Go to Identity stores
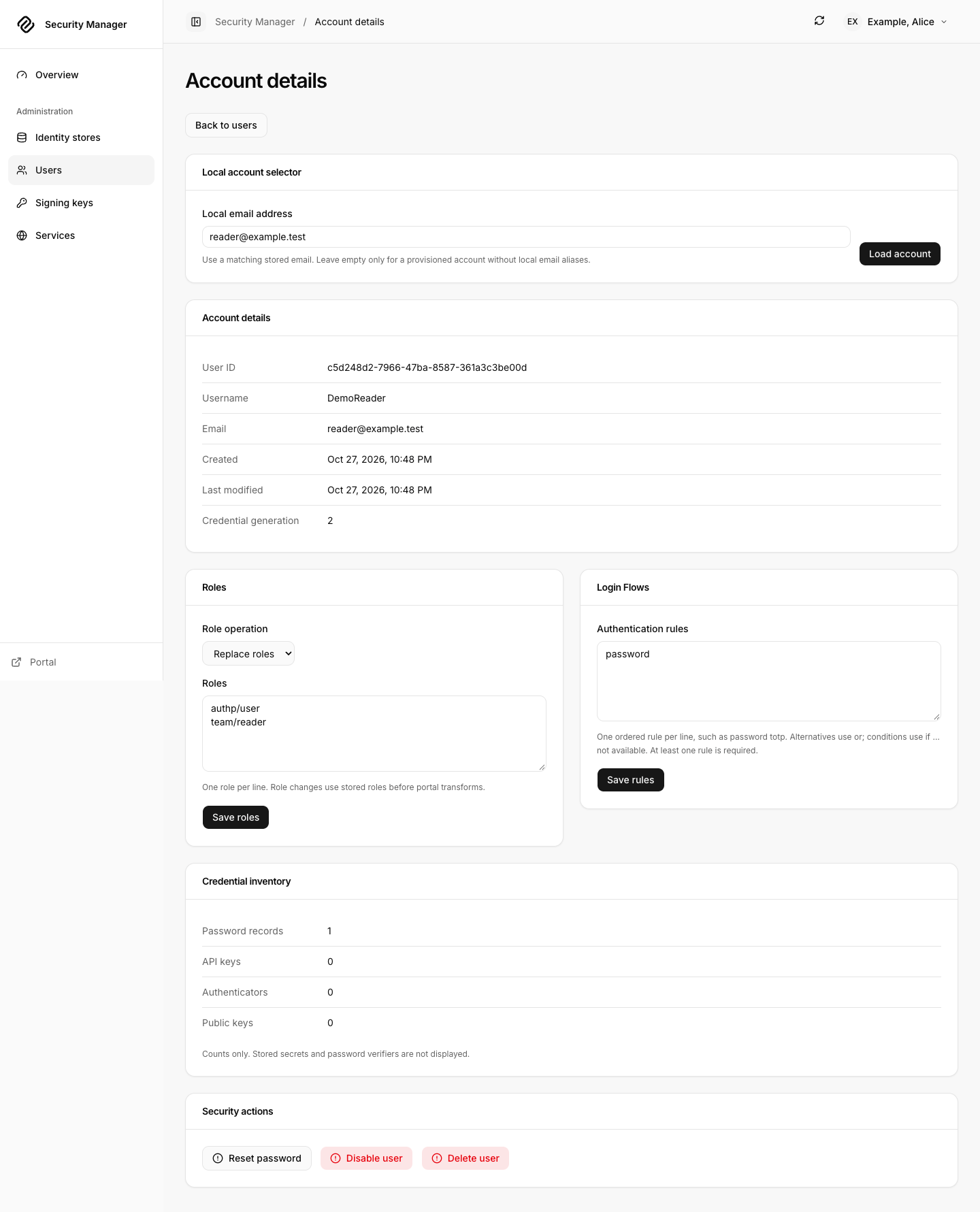Image resolution: width=980 pixels, height=1212 pixels. [82, 137]
